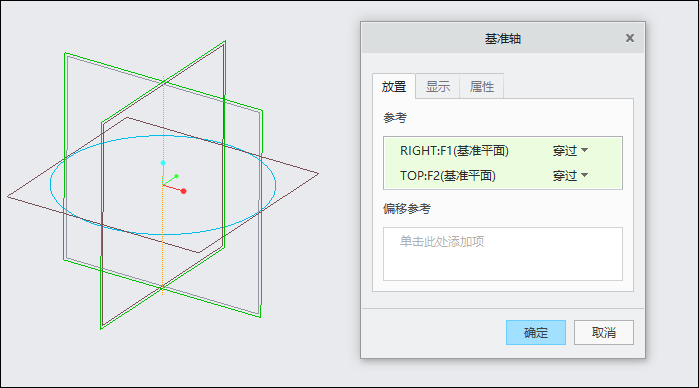Click the green axis drag handle

[x=177, y=176]
